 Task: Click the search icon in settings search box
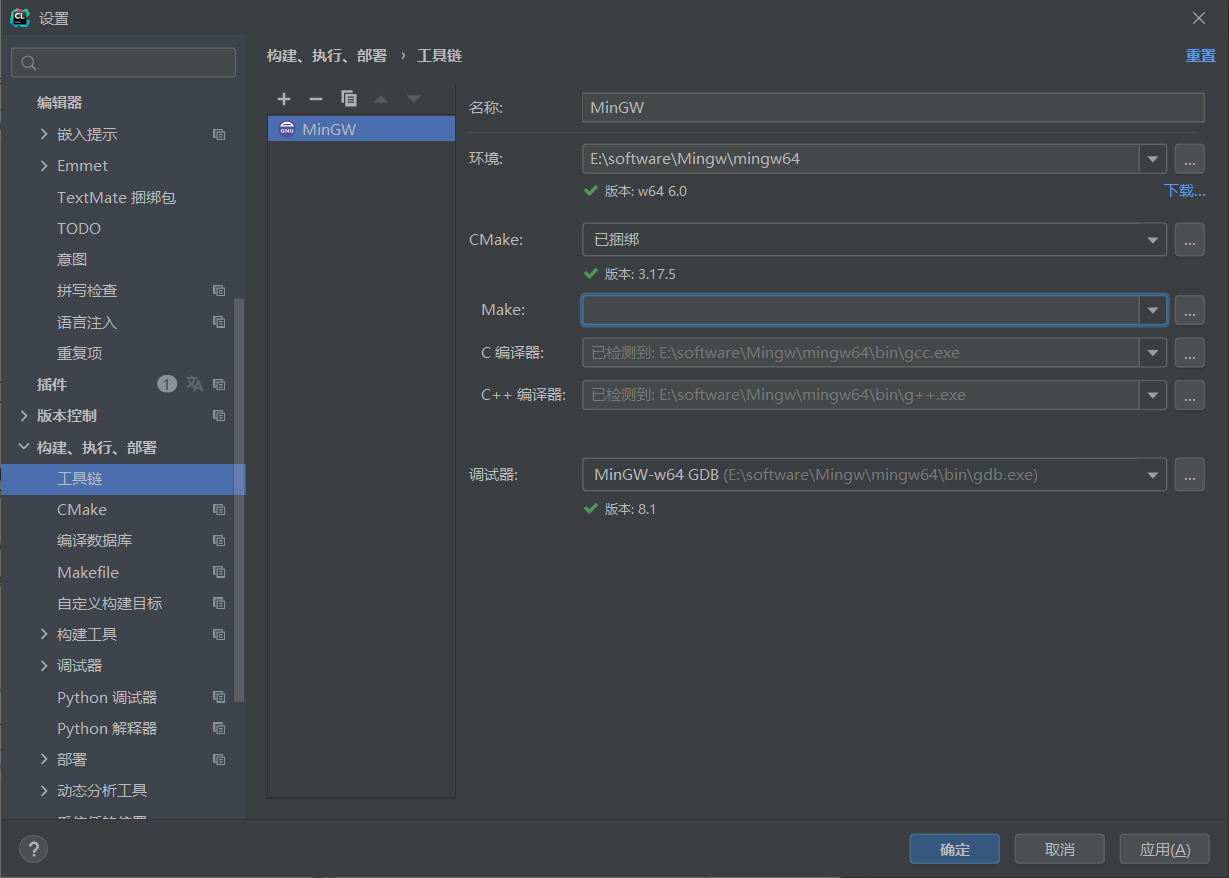point(29,63)
